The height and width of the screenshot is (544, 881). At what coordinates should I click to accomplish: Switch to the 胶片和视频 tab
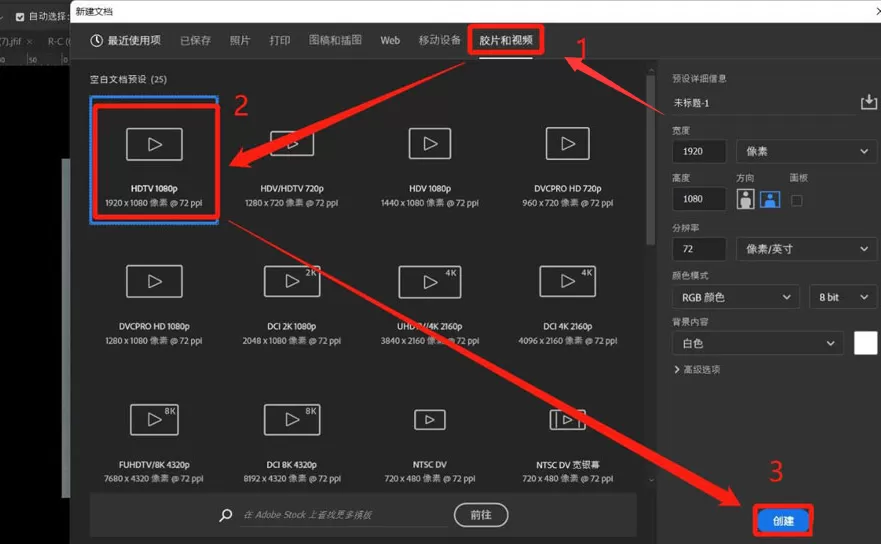[x=506, y=40]
